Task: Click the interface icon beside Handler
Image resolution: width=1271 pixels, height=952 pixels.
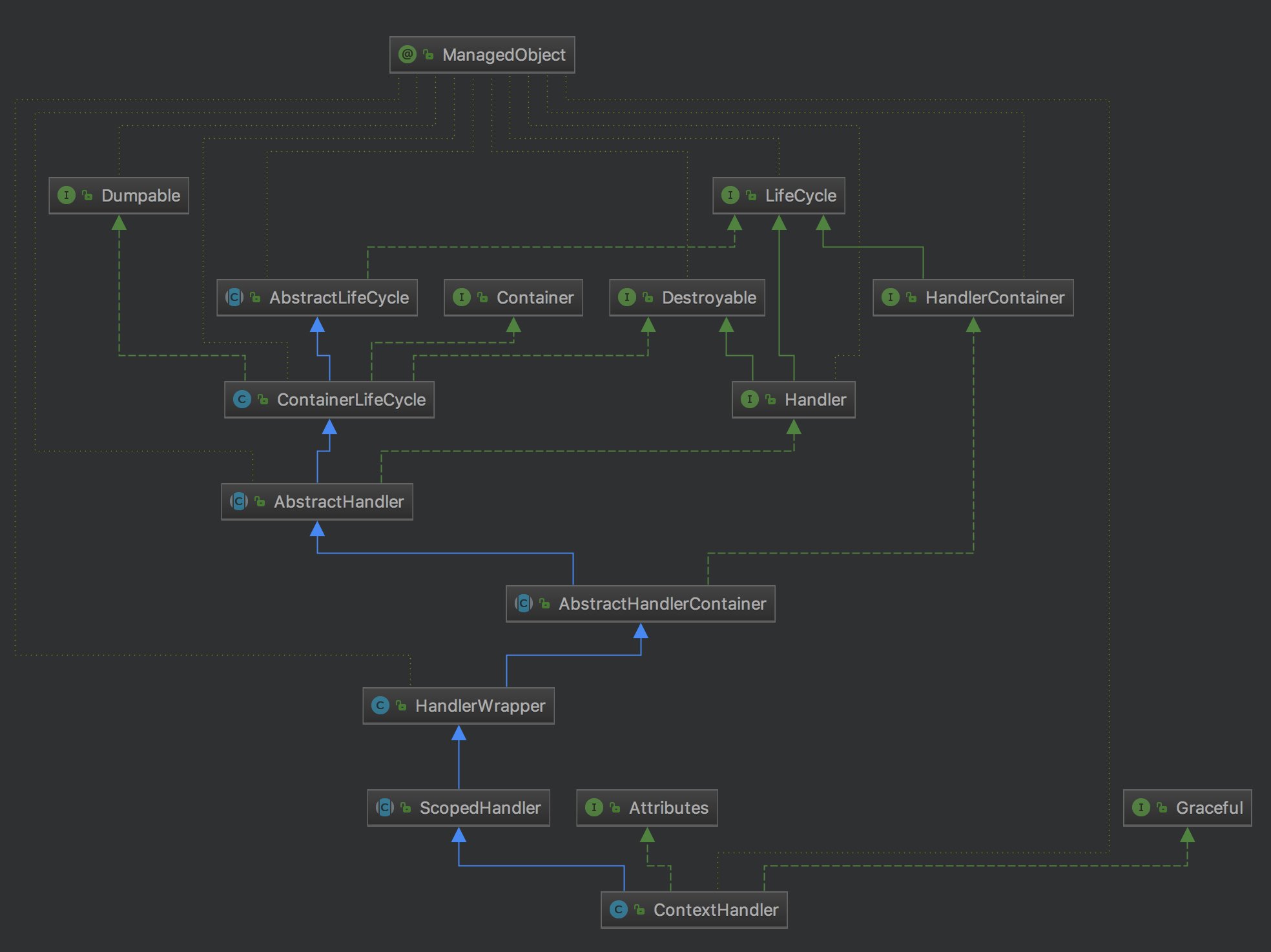Action: point(750,399)
